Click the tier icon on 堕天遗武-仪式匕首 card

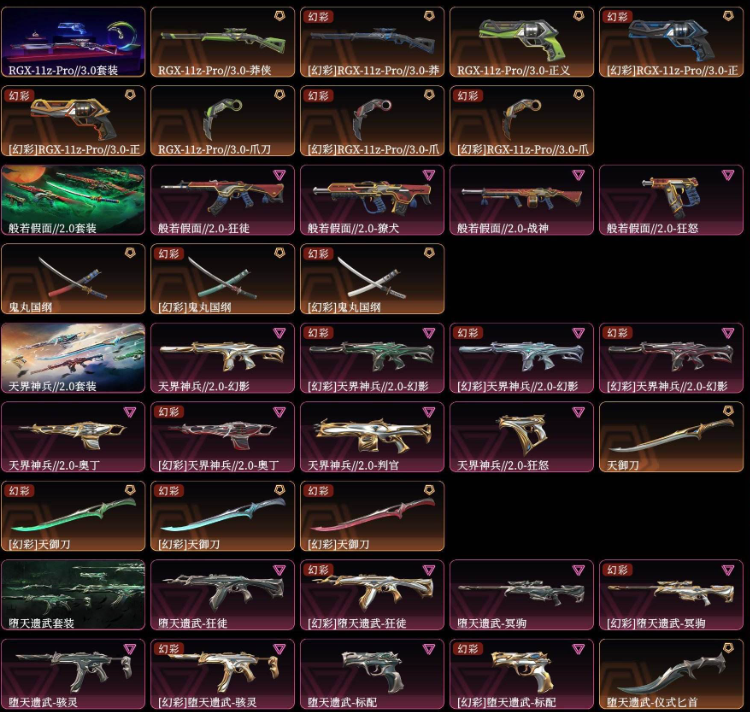click(x=728, y=648)
